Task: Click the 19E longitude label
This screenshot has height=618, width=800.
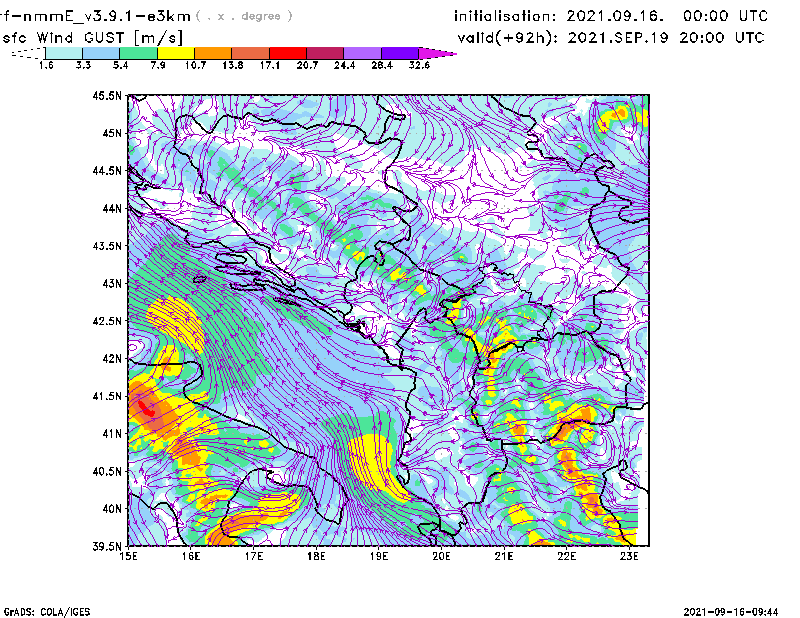Action: (379, 556)
